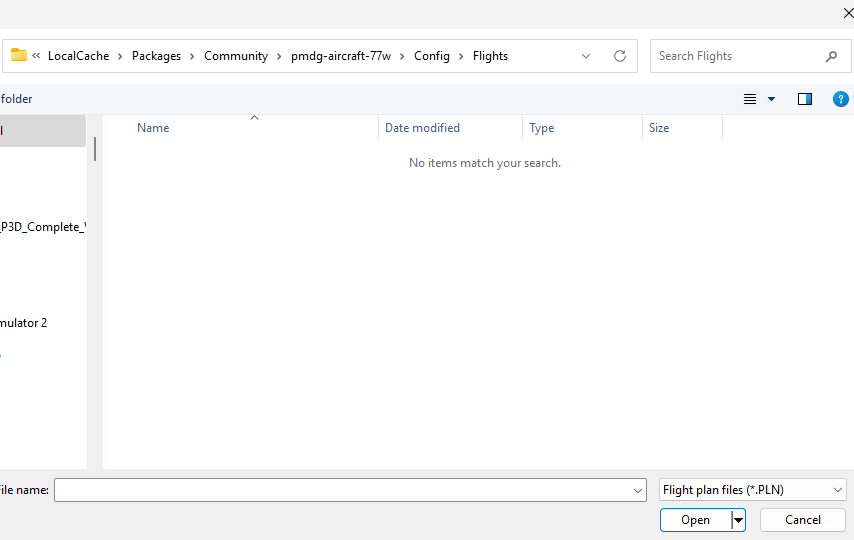Cancel the file dialog
854x540 pixels.
pos(802,520)
